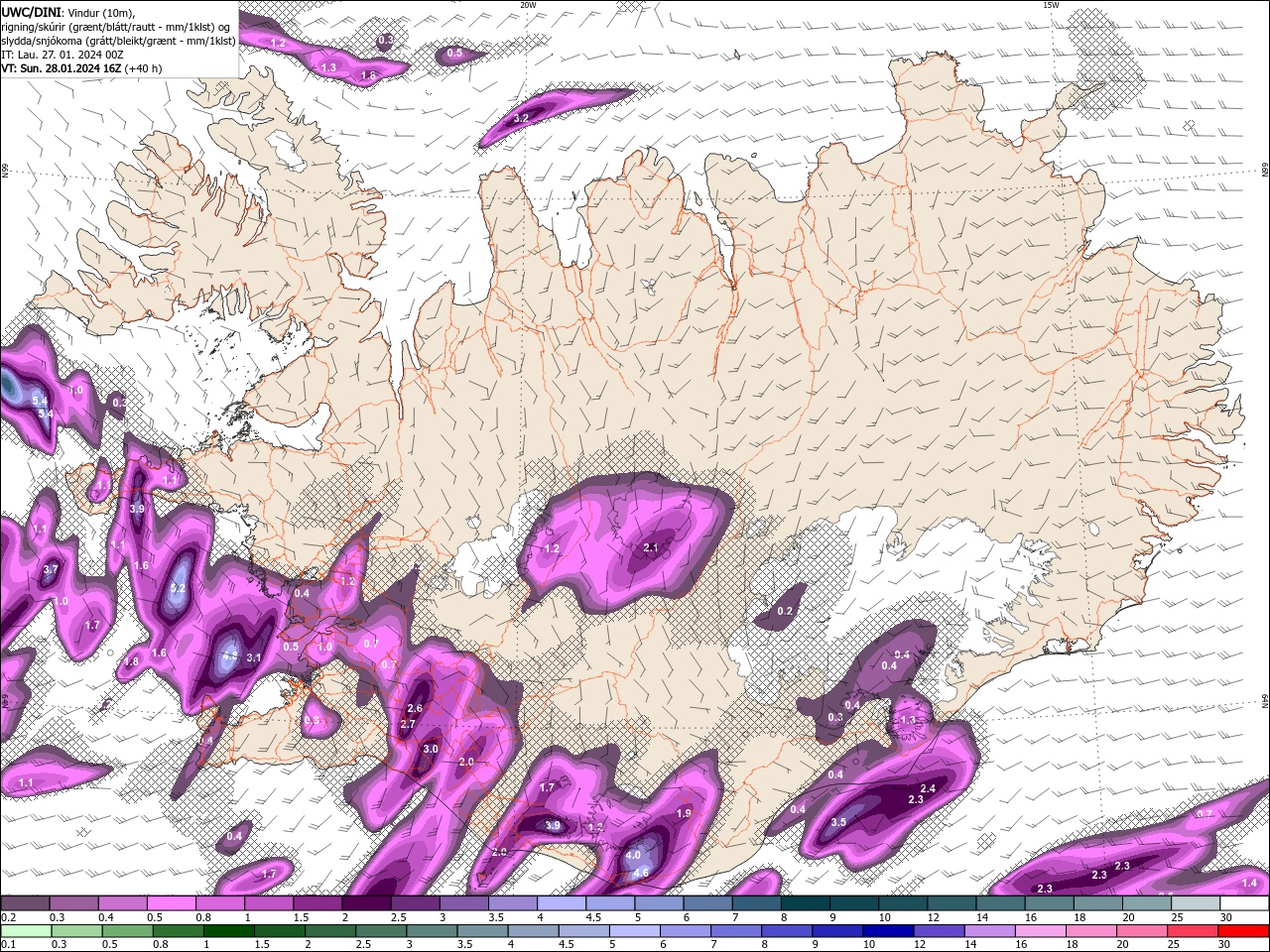This screenshot has height=952, width=1270.
Task: Click the upper legend swatch between 25 and 30
Action: pos(1197,903)
